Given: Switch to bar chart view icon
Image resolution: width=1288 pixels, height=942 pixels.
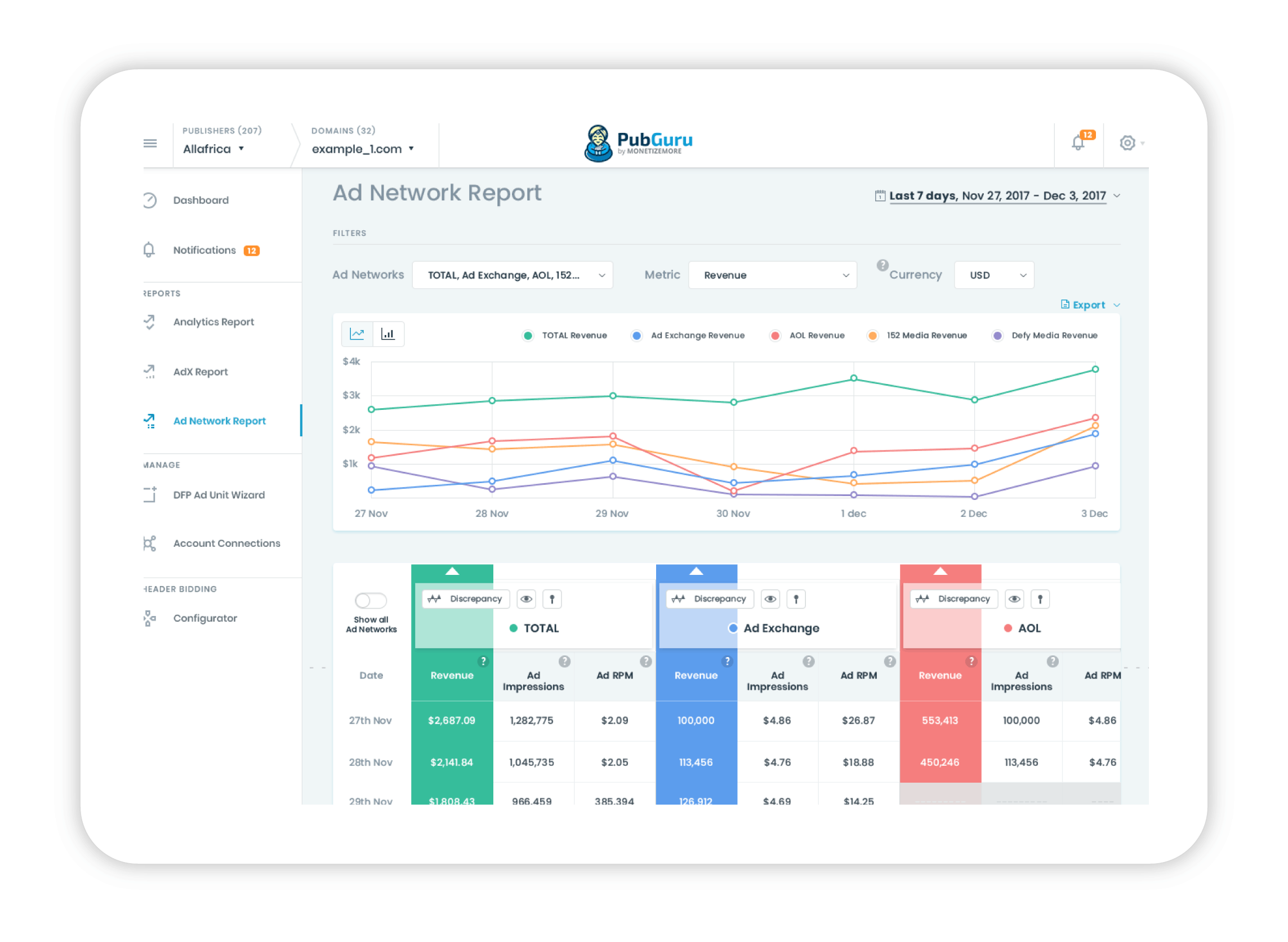Looking at the screenshot, I should (x=389, y=334).
